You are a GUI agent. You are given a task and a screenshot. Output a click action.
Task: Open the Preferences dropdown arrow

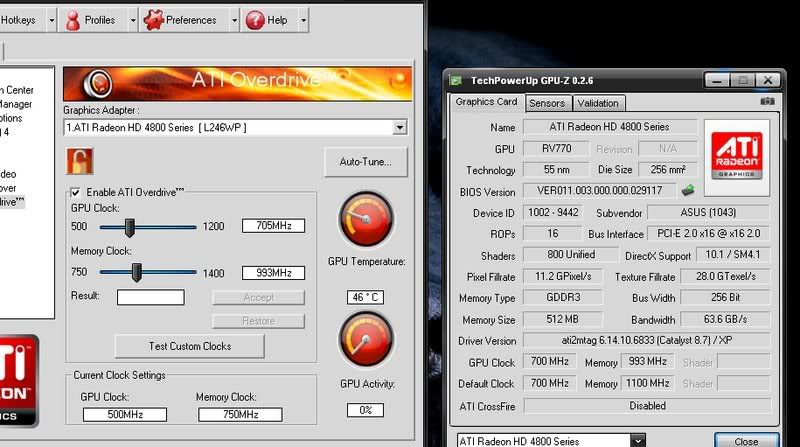(x=234, y=20)
